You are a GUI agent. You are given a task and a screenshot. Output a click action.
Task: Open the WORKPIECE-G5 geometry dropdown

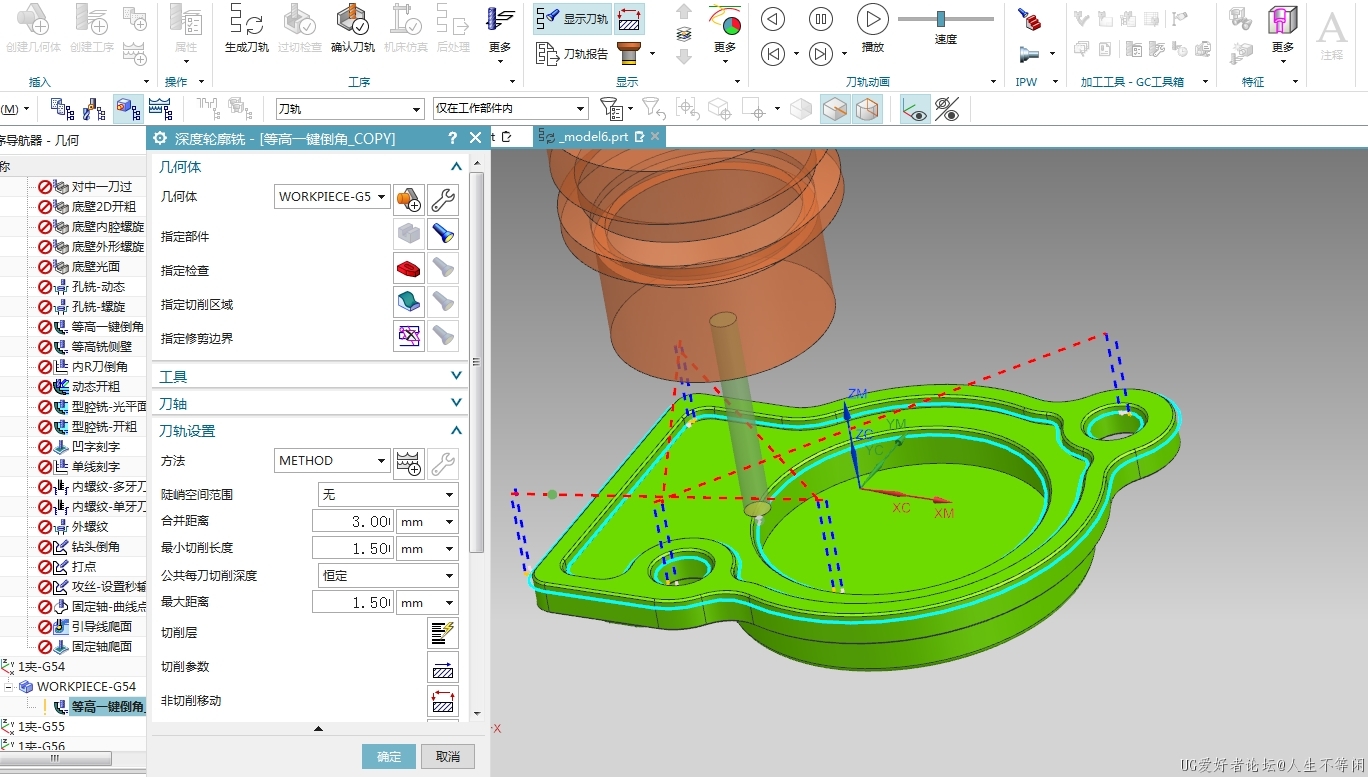(x=332, y=197)
